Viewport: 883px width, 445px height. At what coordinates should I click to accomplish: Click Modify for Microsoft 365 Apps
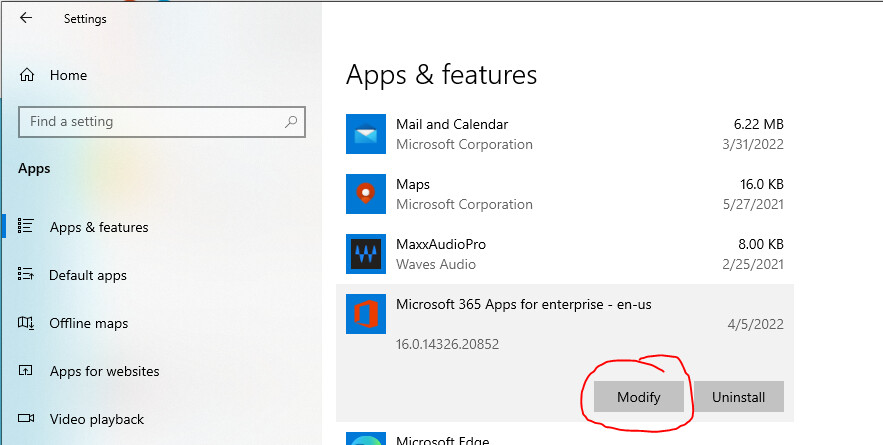[639, 397]
